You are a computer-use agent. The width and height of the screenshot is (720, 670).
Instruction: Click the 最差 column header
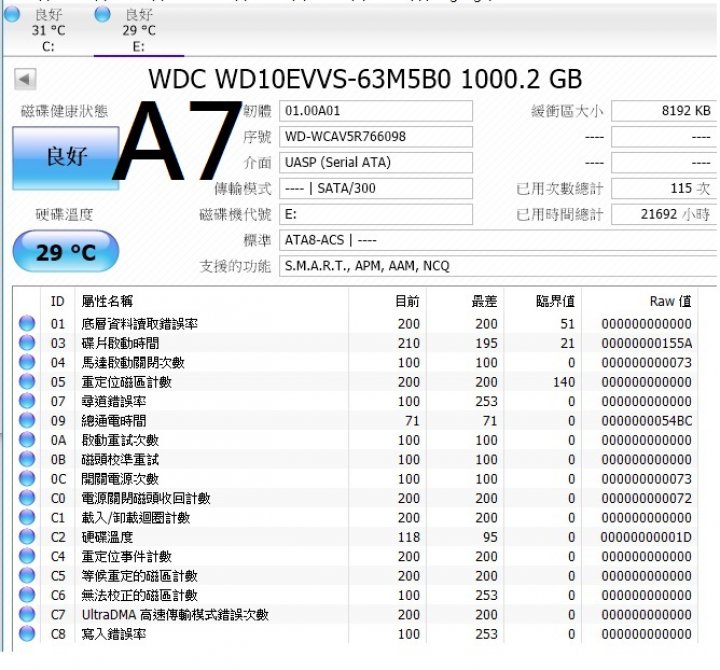(x=465, y=301)
